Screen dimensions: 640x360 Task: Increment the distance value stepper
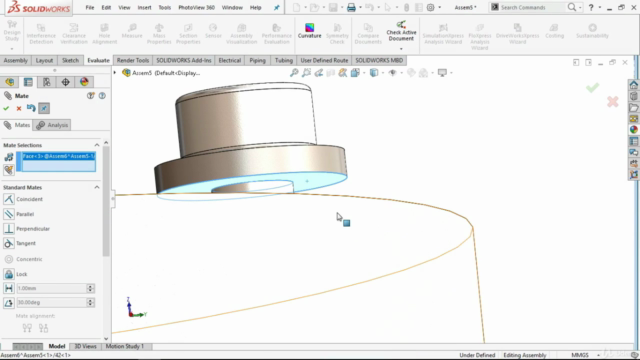[x=90, y=286]
